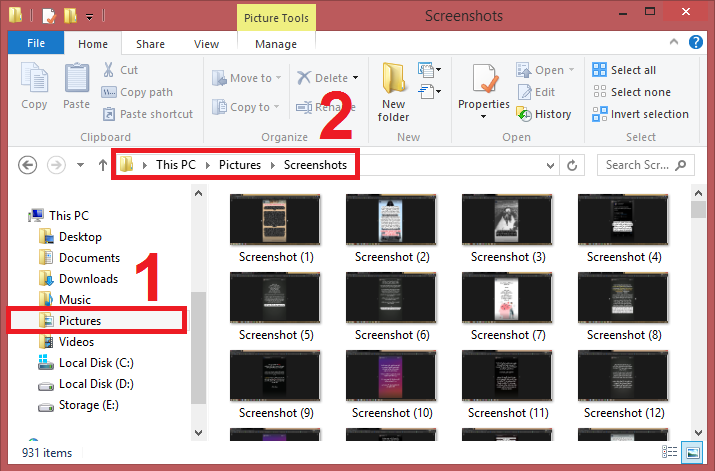Image resolution: width=715 pixels, height=471 pixels.
Task: Refresh the current folder view
Action: pyautogui.click(x=573, y=165)
